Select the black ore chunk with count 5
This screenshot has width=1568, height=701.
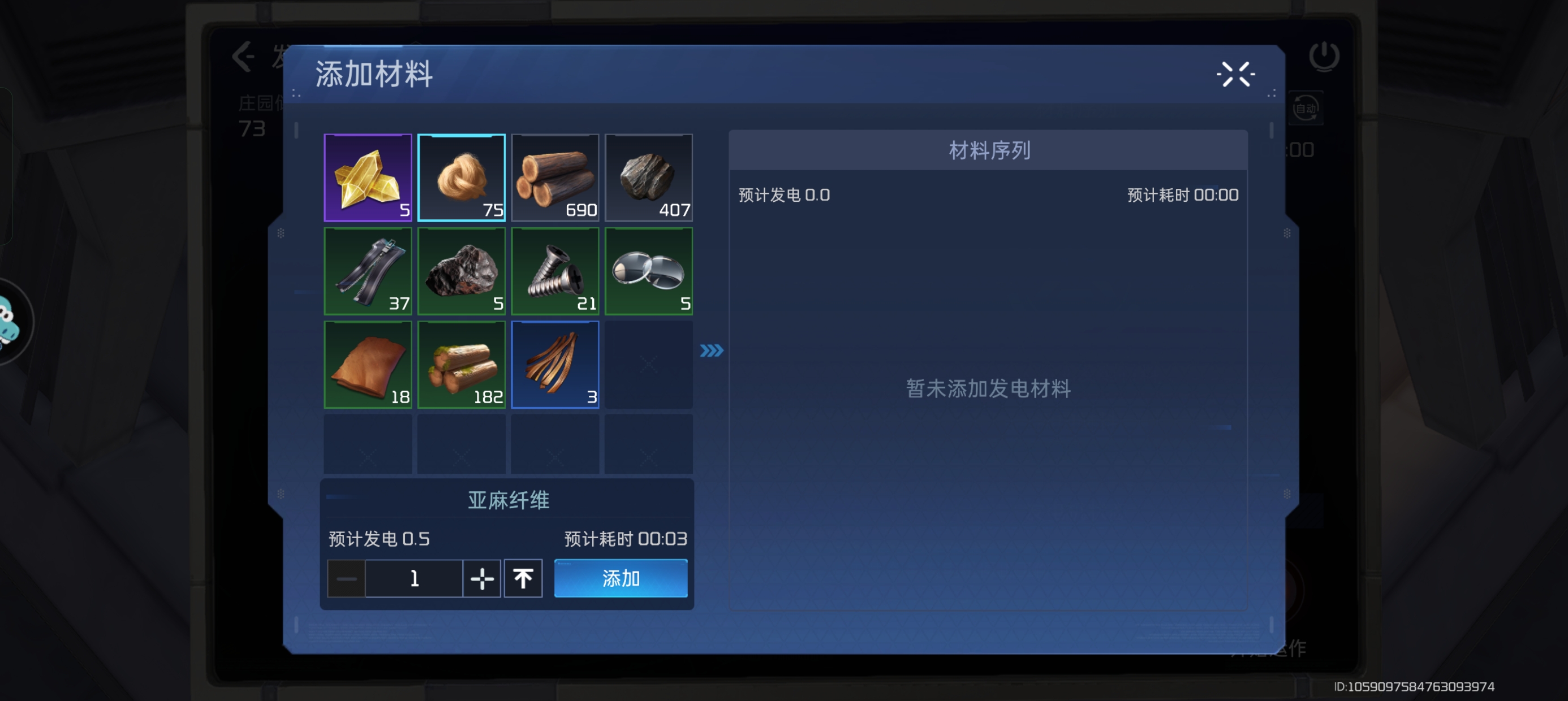tap(462, 271)
